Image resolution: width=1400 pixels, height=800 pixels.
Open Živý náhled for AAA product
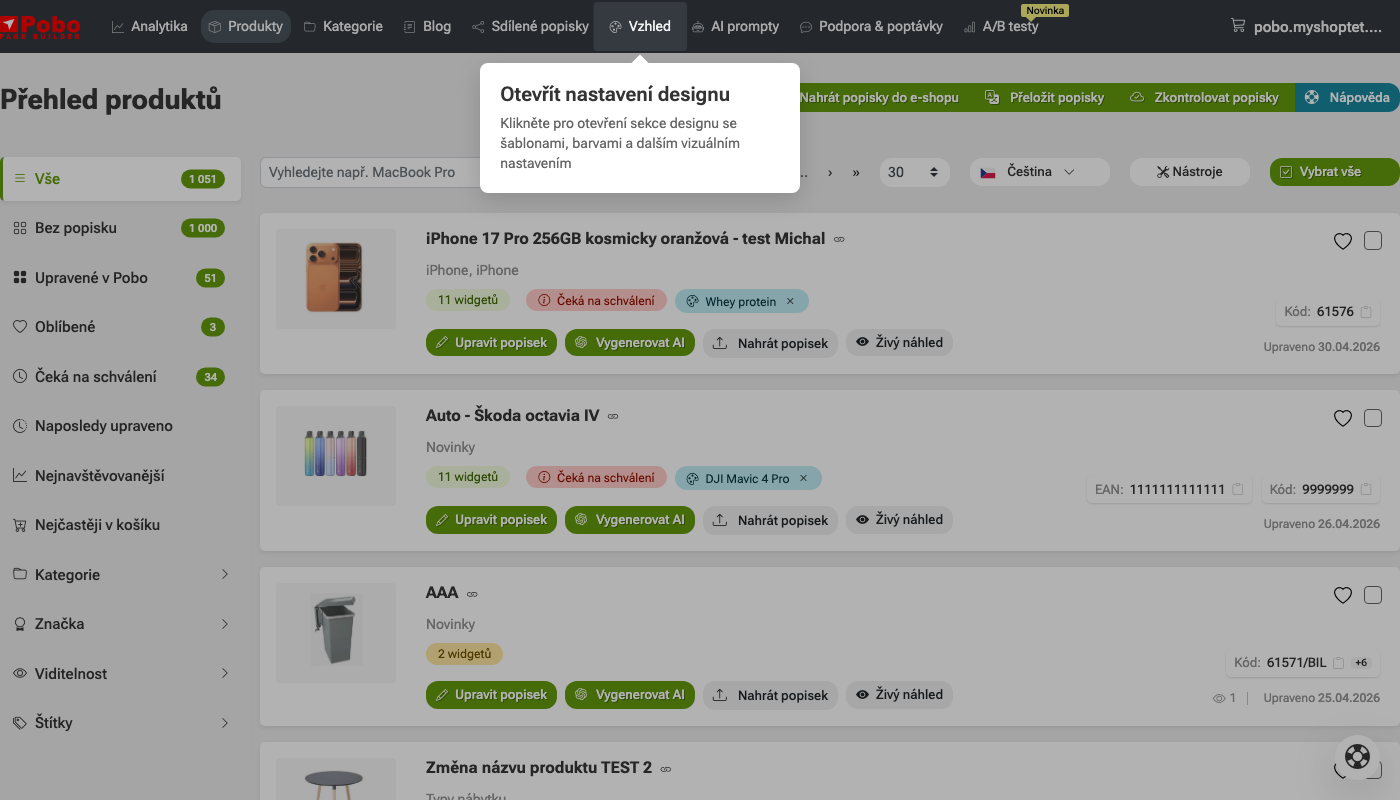[900, 695]
